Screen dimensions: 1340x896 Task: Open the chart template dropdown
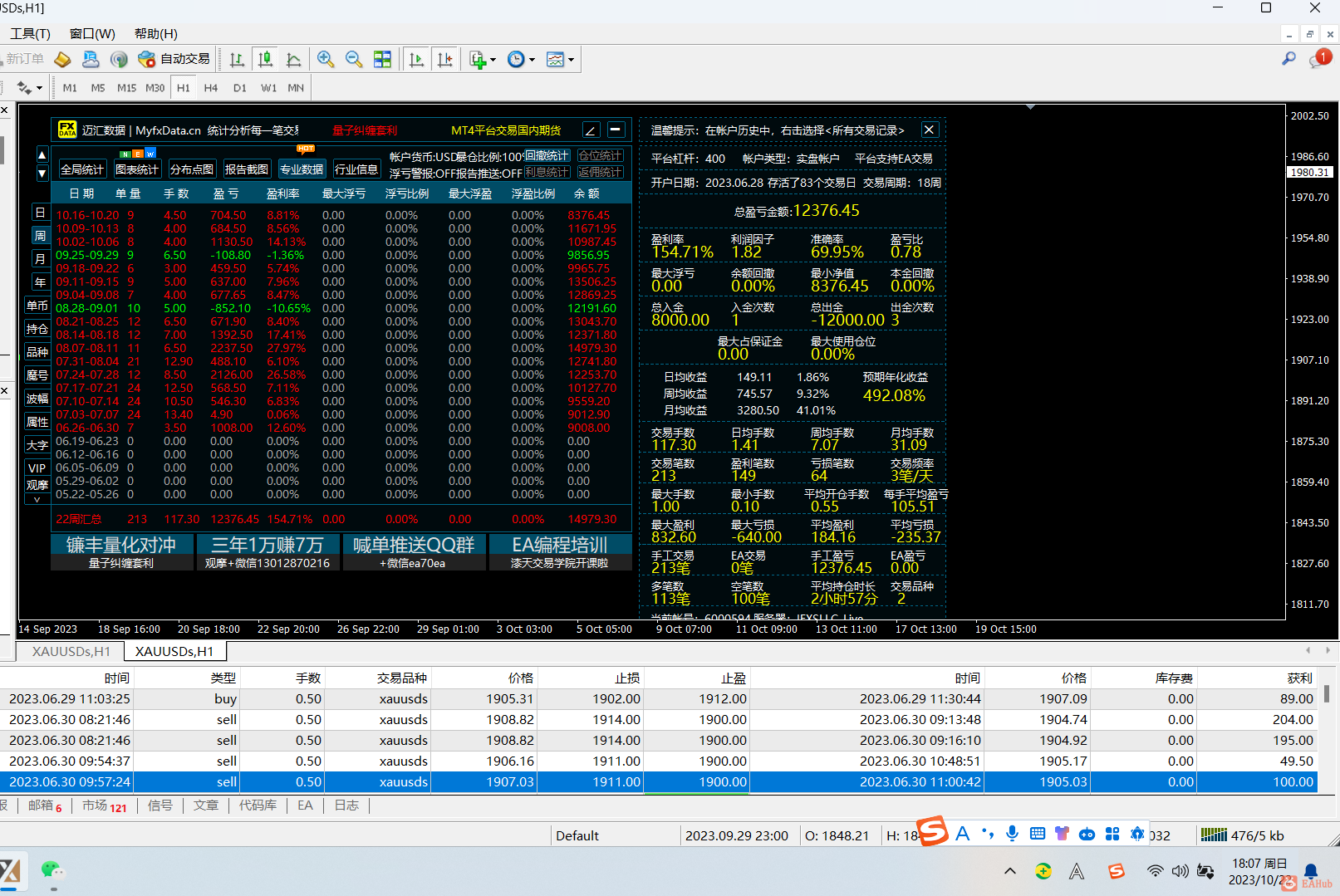(x=560, y=59)
